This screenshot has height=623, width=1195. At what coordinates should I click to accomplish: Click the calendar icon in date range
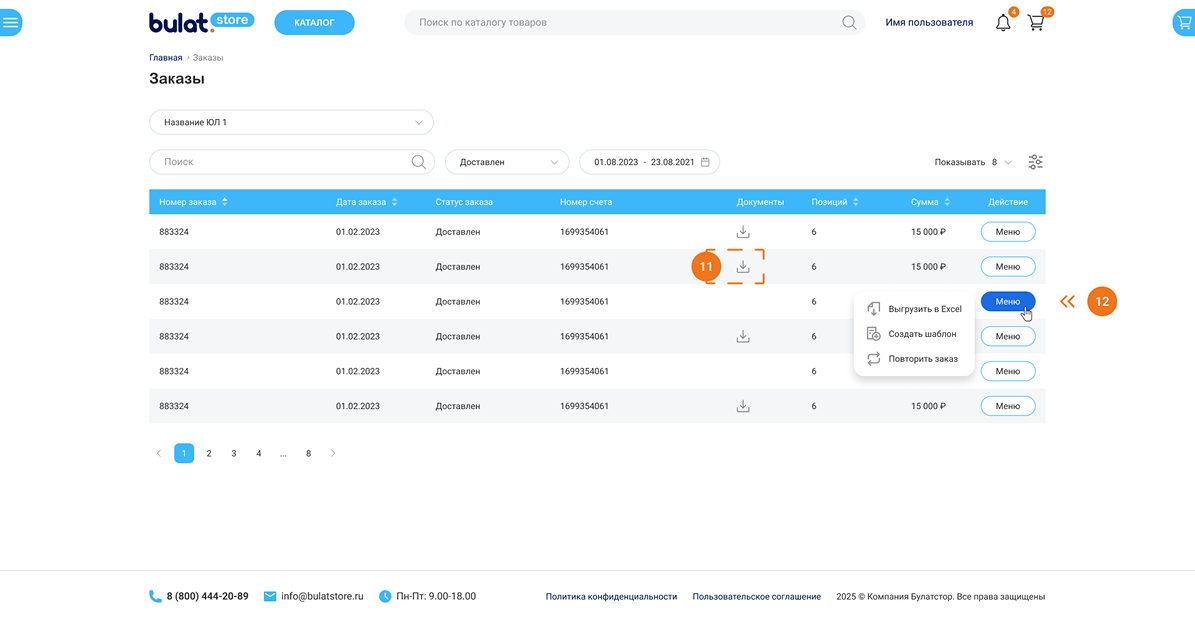[705, 162]
